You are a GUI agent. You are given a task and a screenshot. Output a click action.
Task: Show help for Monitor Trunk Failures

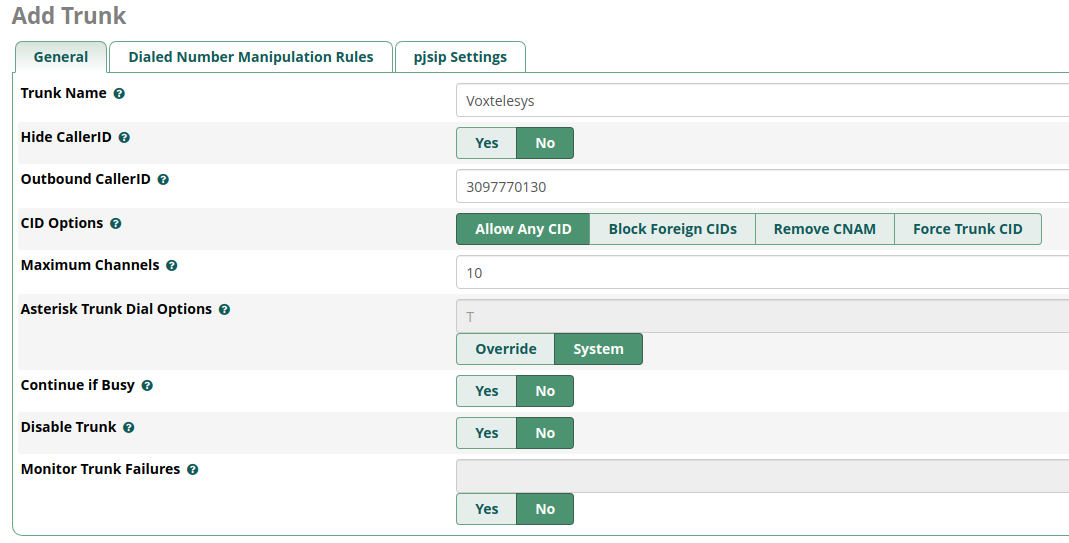pos(193,469)
